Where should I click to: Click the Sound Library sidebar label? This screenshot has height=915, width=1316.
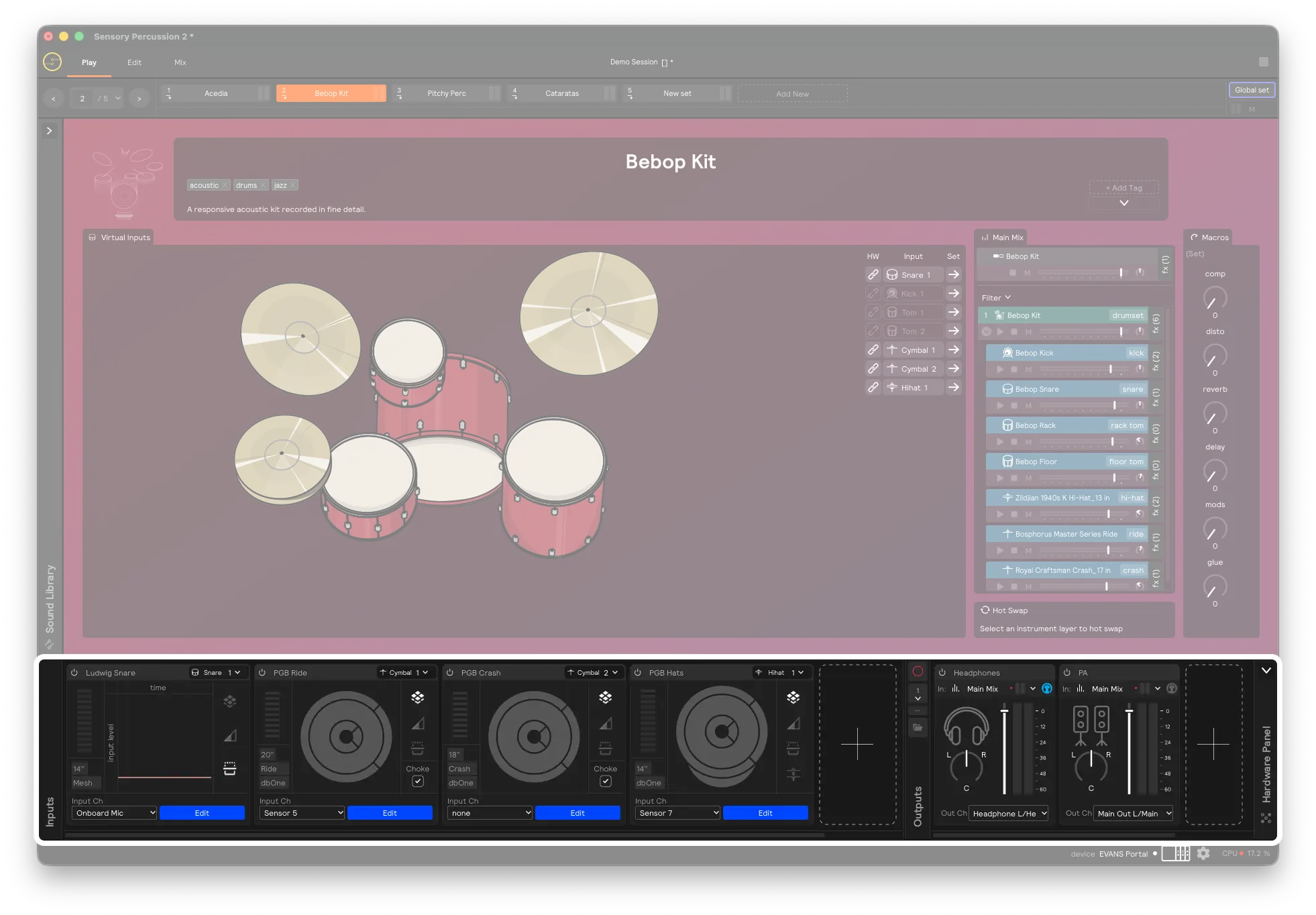pyautogui.click(x=50, y=597)
